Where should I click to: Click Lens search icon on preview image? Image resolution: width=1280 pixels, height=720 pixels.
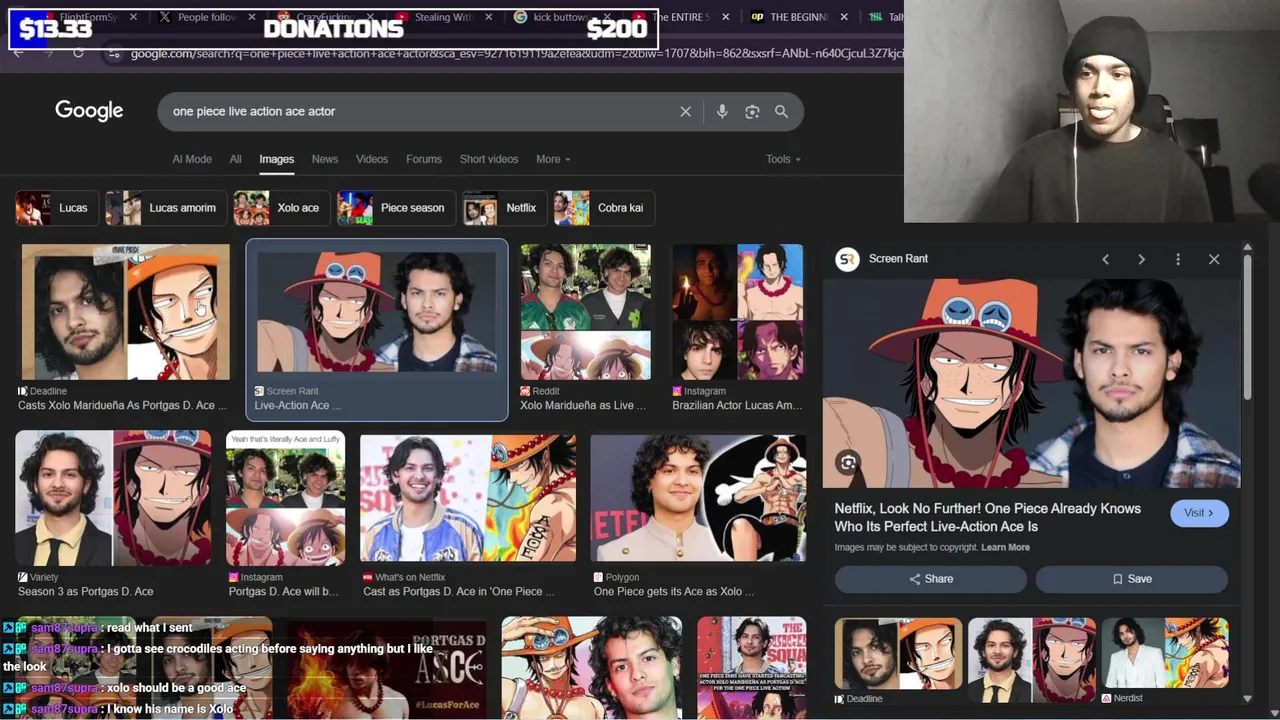tap(848, 462)
